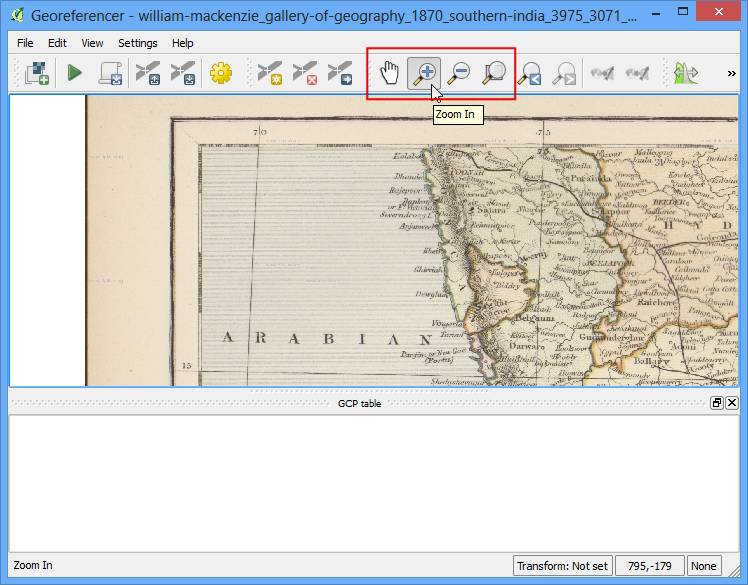Open the Help menu
This screenshot has width=748, height=585.
tap(183, 43)
